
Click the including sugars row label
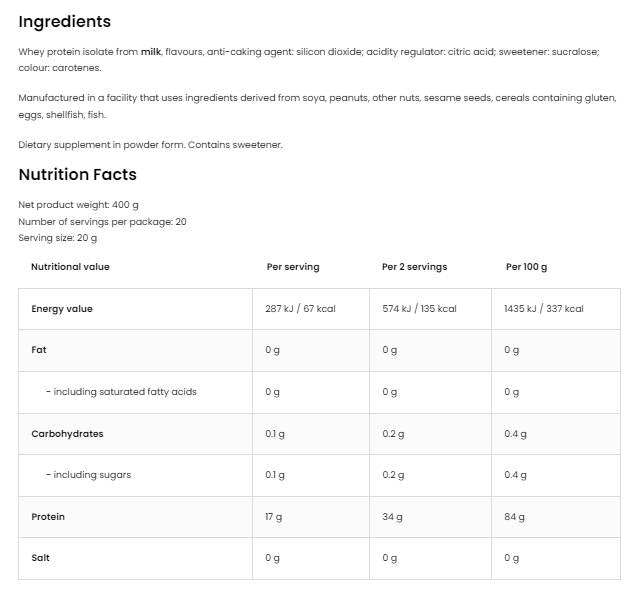click(88, 475)
